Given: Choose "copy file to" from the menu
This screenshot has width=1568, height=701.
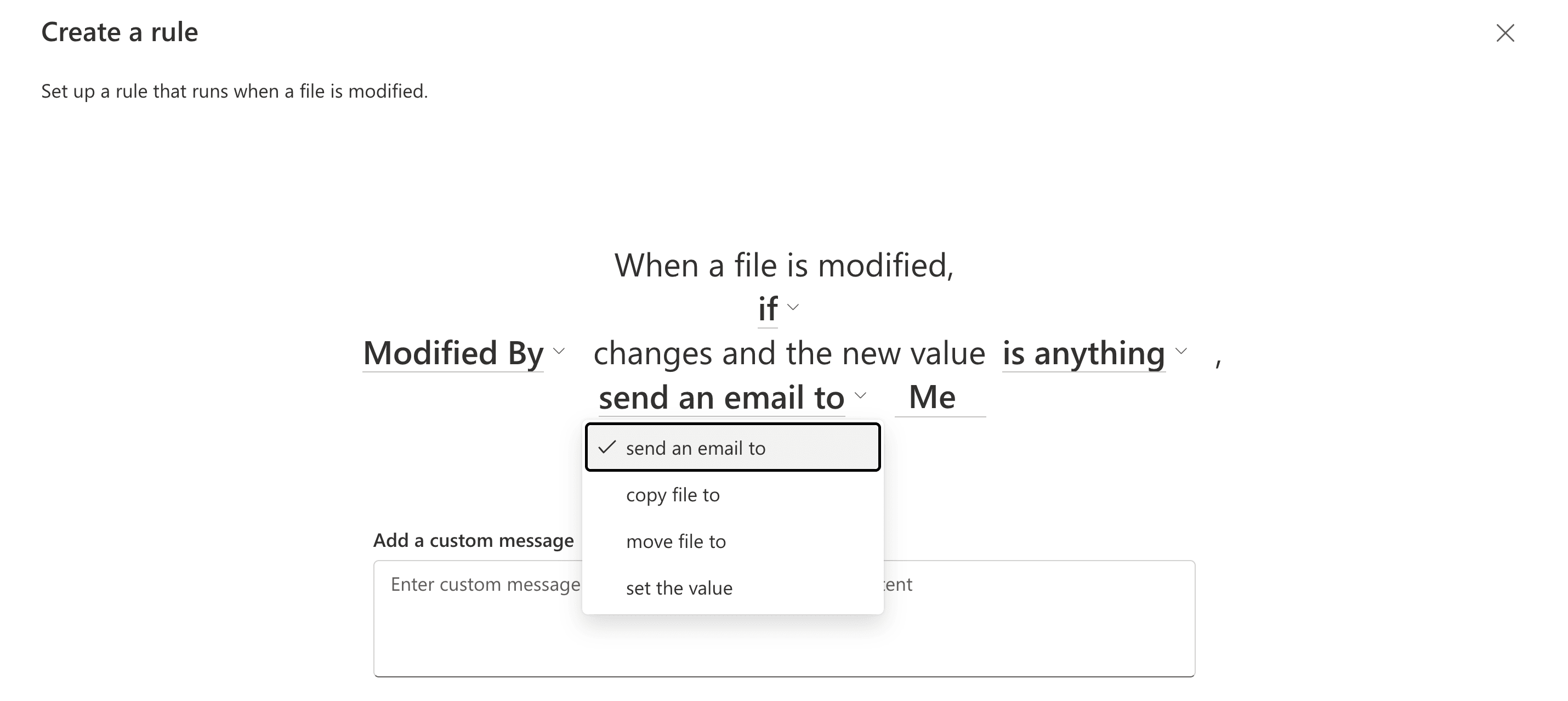Looking at the screenshot, I should (673, 495).
